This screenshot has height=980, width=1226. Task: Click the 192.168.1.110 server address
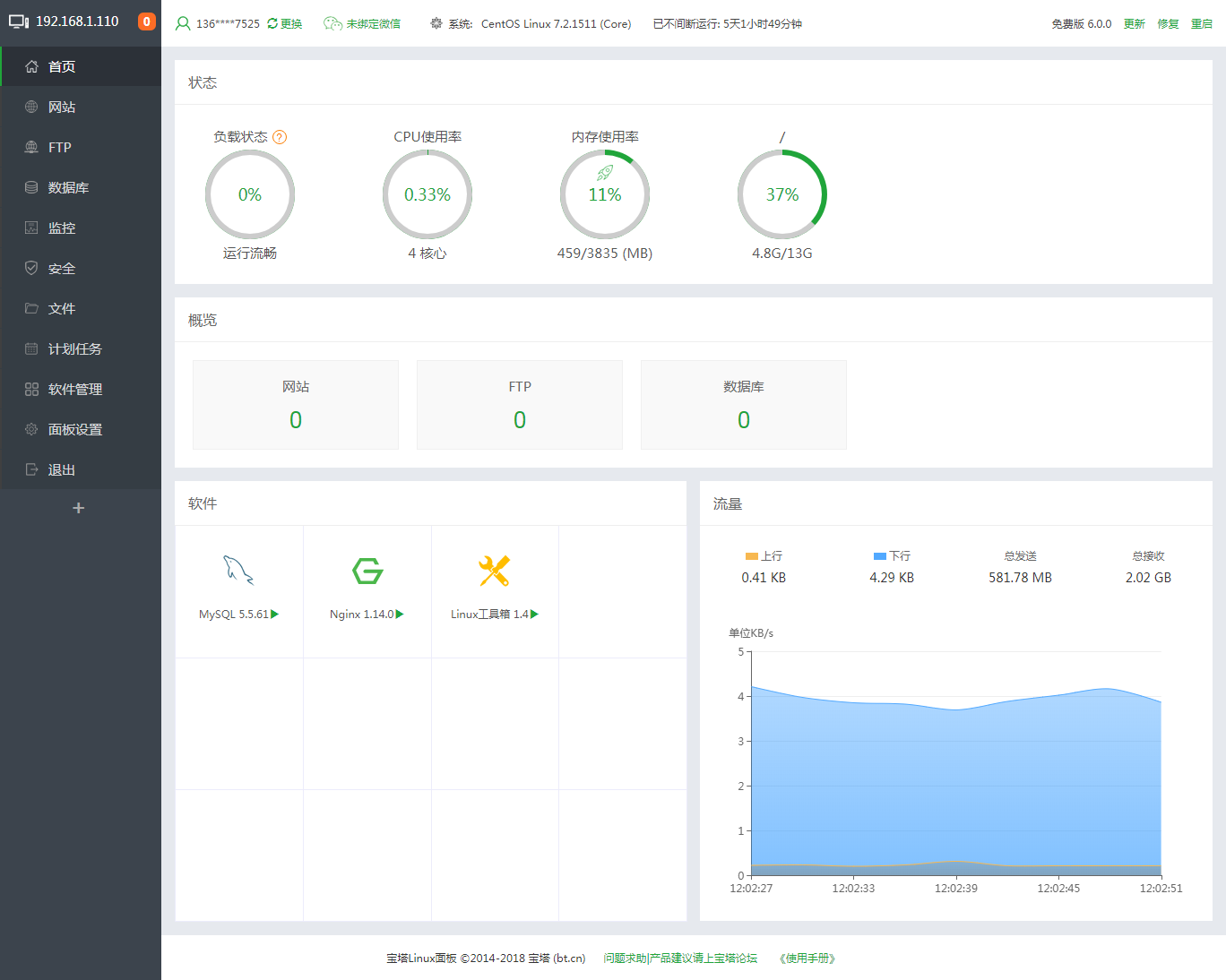[77, 21]
